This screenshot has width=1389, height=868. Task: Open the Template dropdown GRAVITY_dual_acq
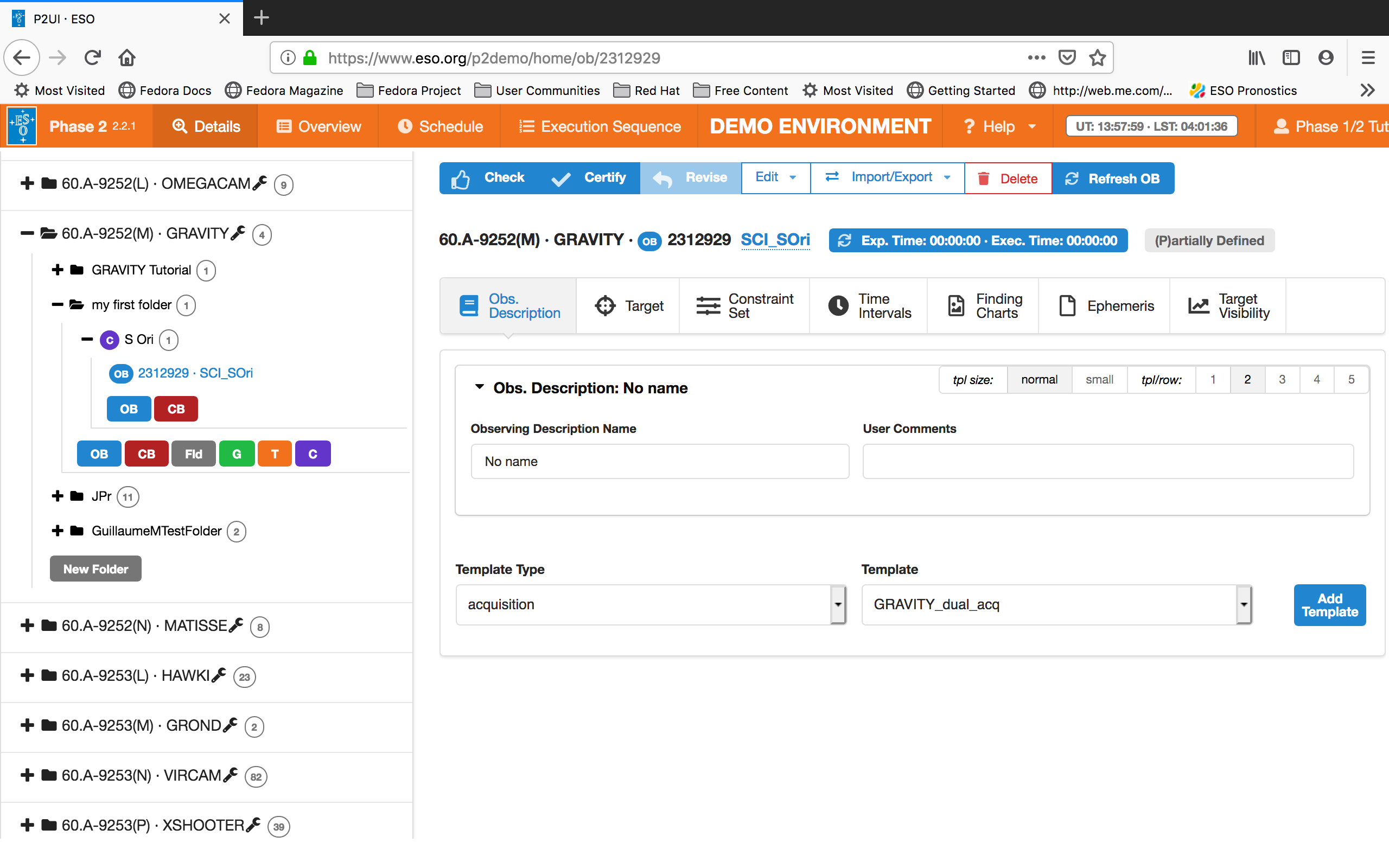1056,604
